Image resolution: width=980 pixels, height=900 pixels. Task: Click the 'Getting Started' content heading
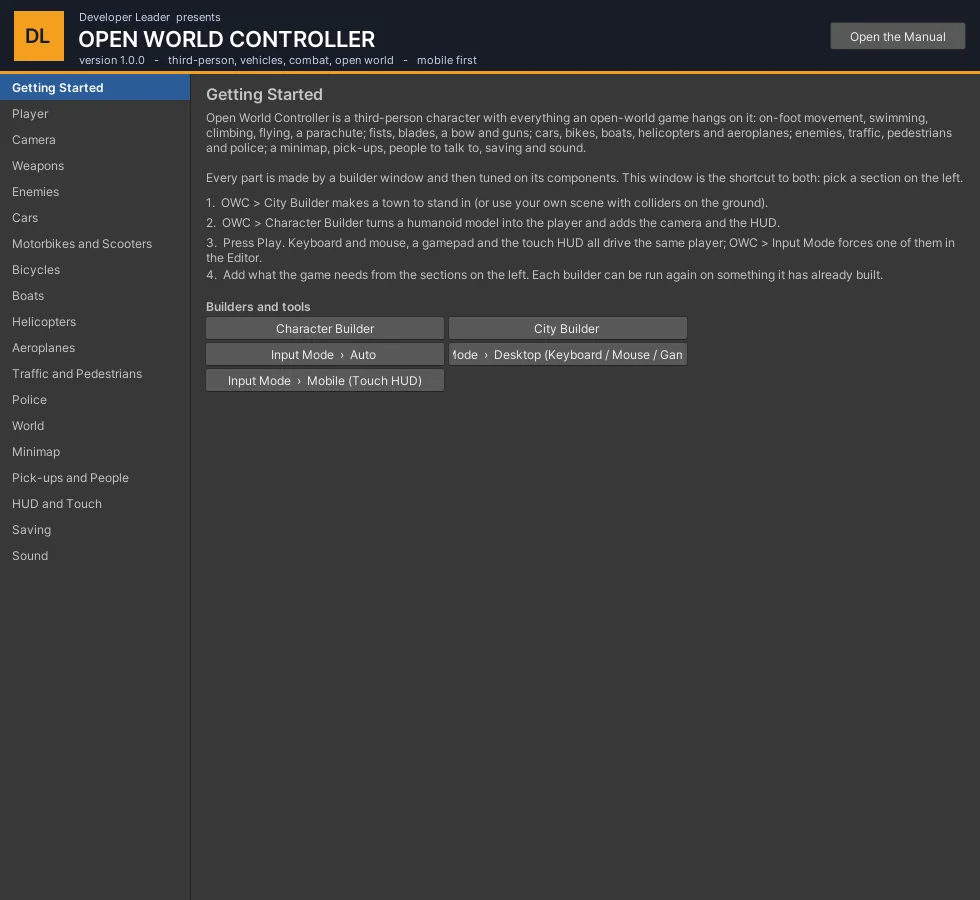tap(264, 94)
